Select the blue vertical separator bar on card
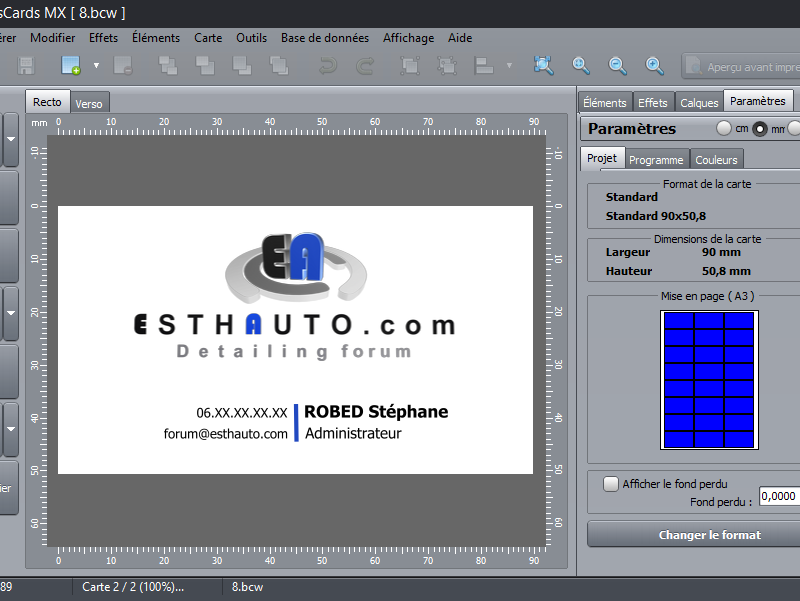The height and width of the screenshot is (601, 800). 296,422
